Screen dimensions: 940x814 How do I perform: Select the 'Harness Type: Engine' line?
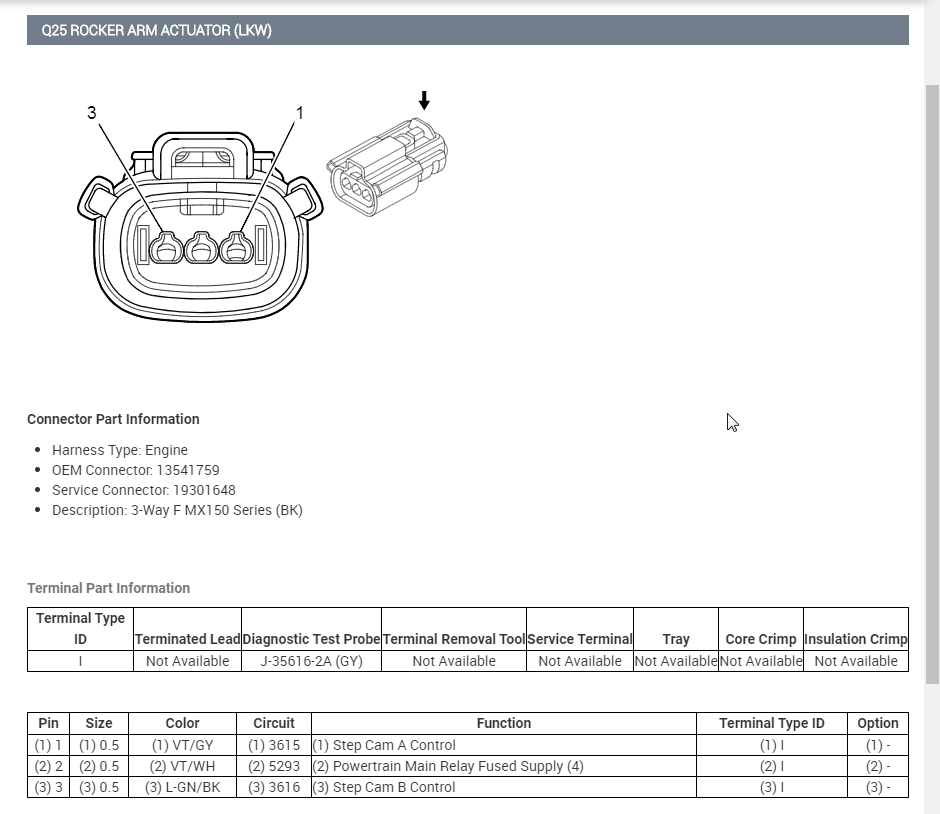pyautogui.click(x=120, y=450)
